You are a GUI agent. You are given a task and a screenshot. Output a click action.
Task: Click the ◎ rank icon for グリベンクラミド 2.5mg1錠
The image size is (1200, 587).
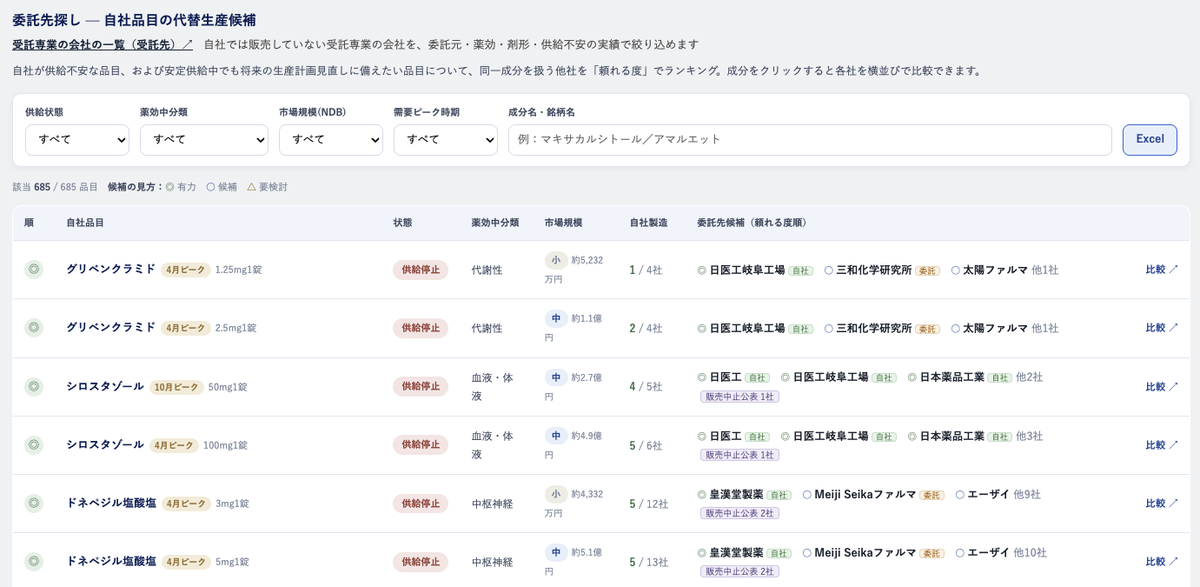point(33,328)
